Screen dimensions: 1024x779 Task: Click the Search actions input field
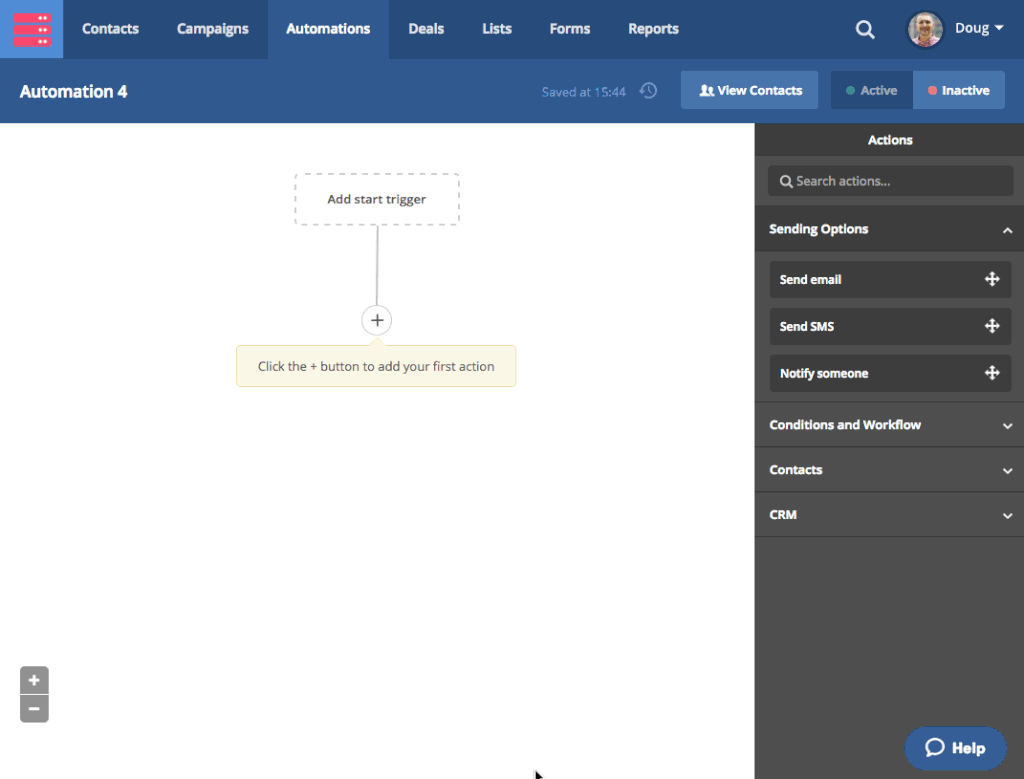pyautogui.click(x=890, y=181)
